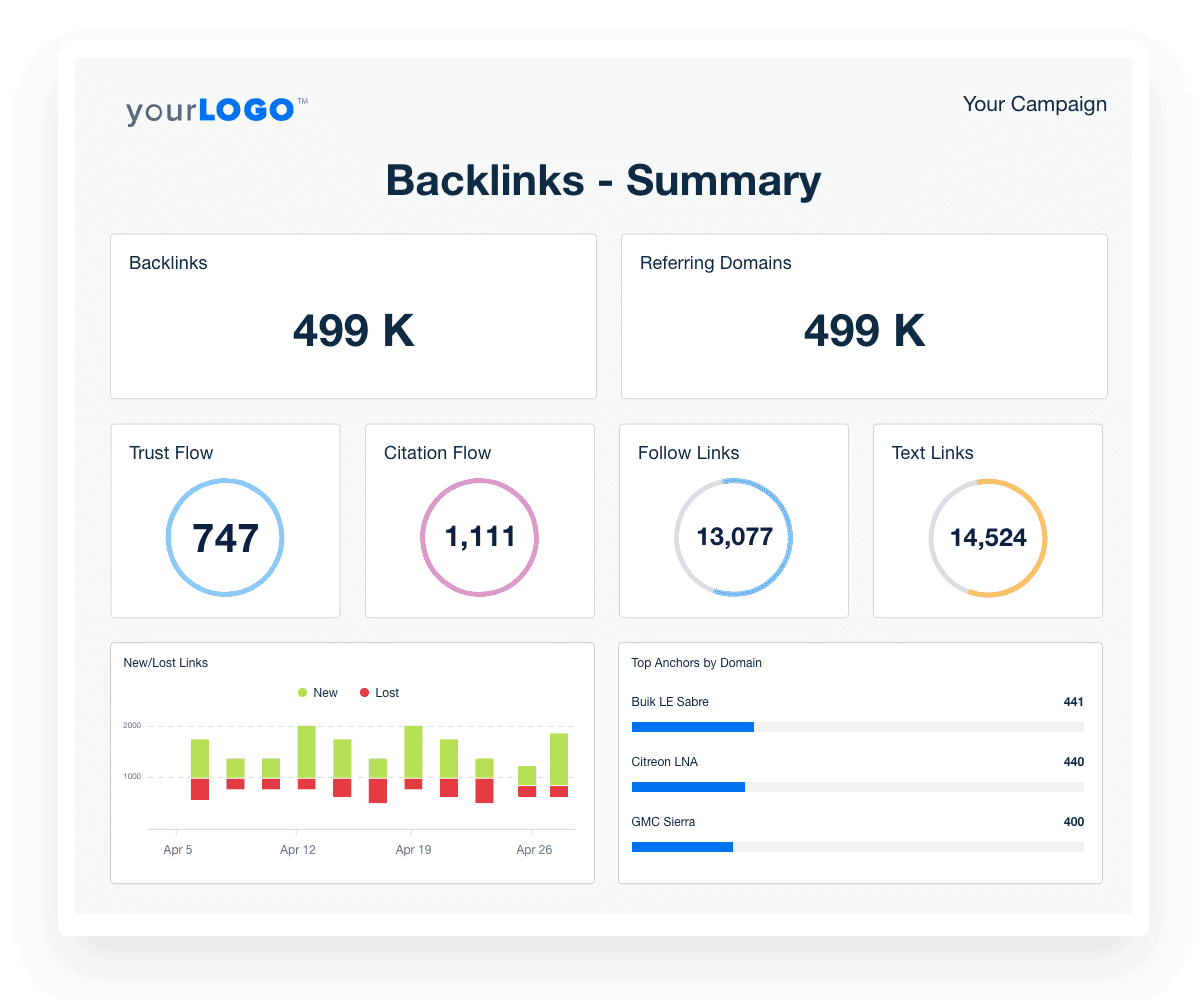This screenshot has width=1200, height=1000.
Task: Click the red Lost legend dot
Action: pyautogui.click(x=364, y=693)
